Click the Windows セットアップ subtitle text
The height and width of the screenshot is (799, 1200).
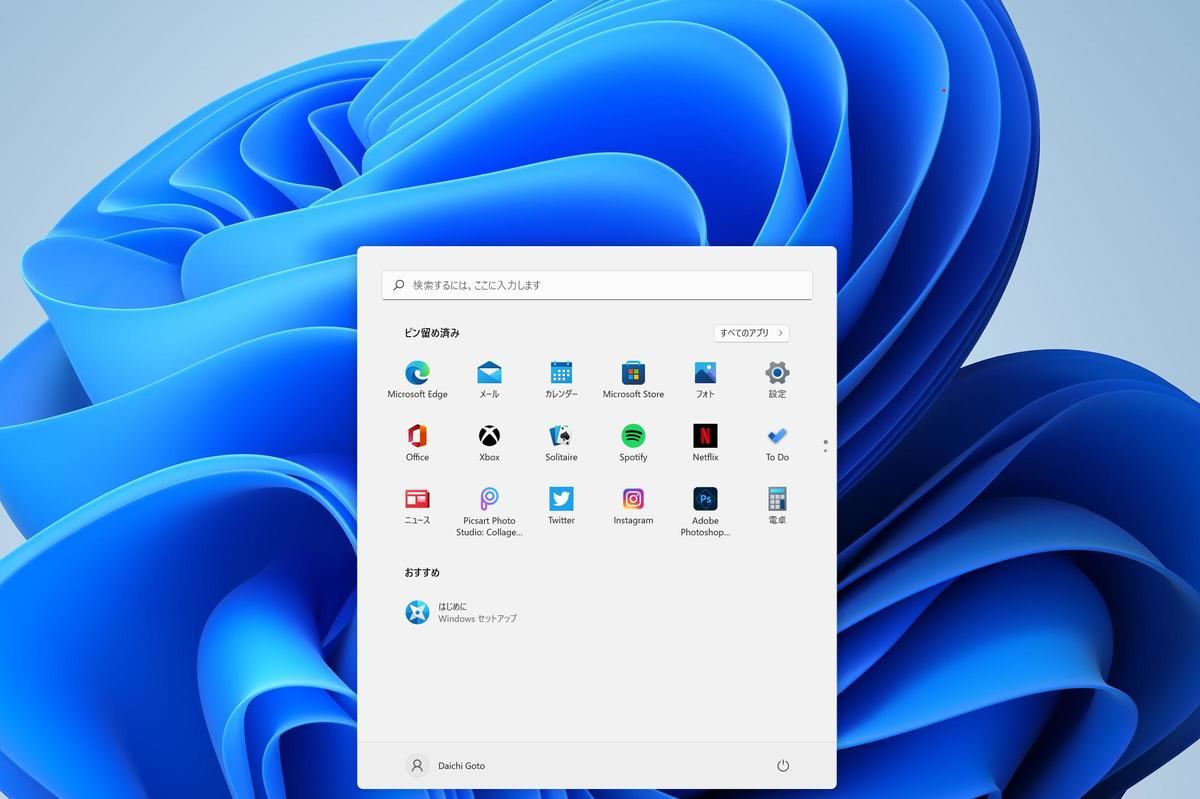pos(477,619)
